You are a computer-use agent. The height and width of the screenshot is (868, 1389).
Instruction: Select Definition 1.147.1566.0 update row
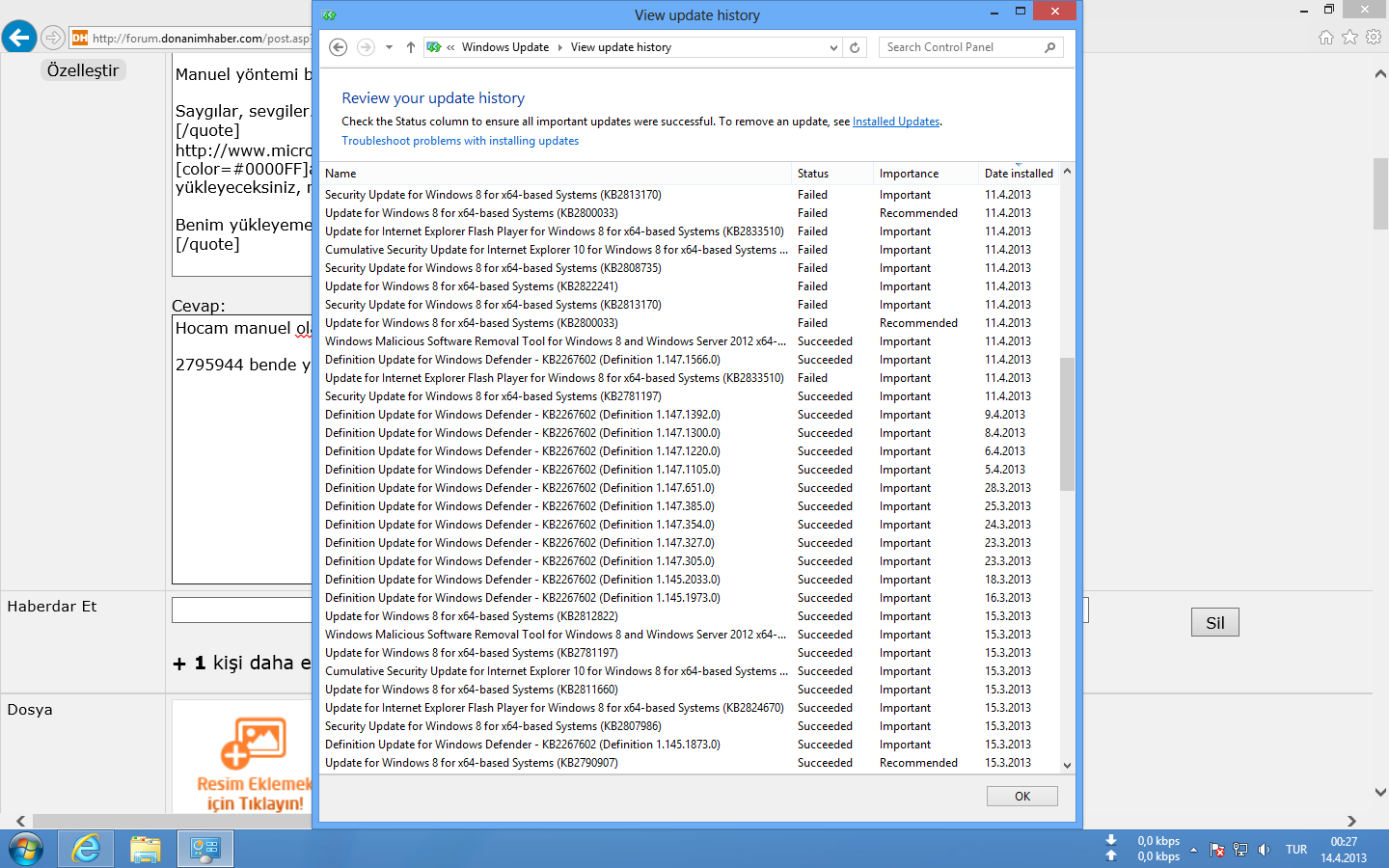tap(690, 360)
